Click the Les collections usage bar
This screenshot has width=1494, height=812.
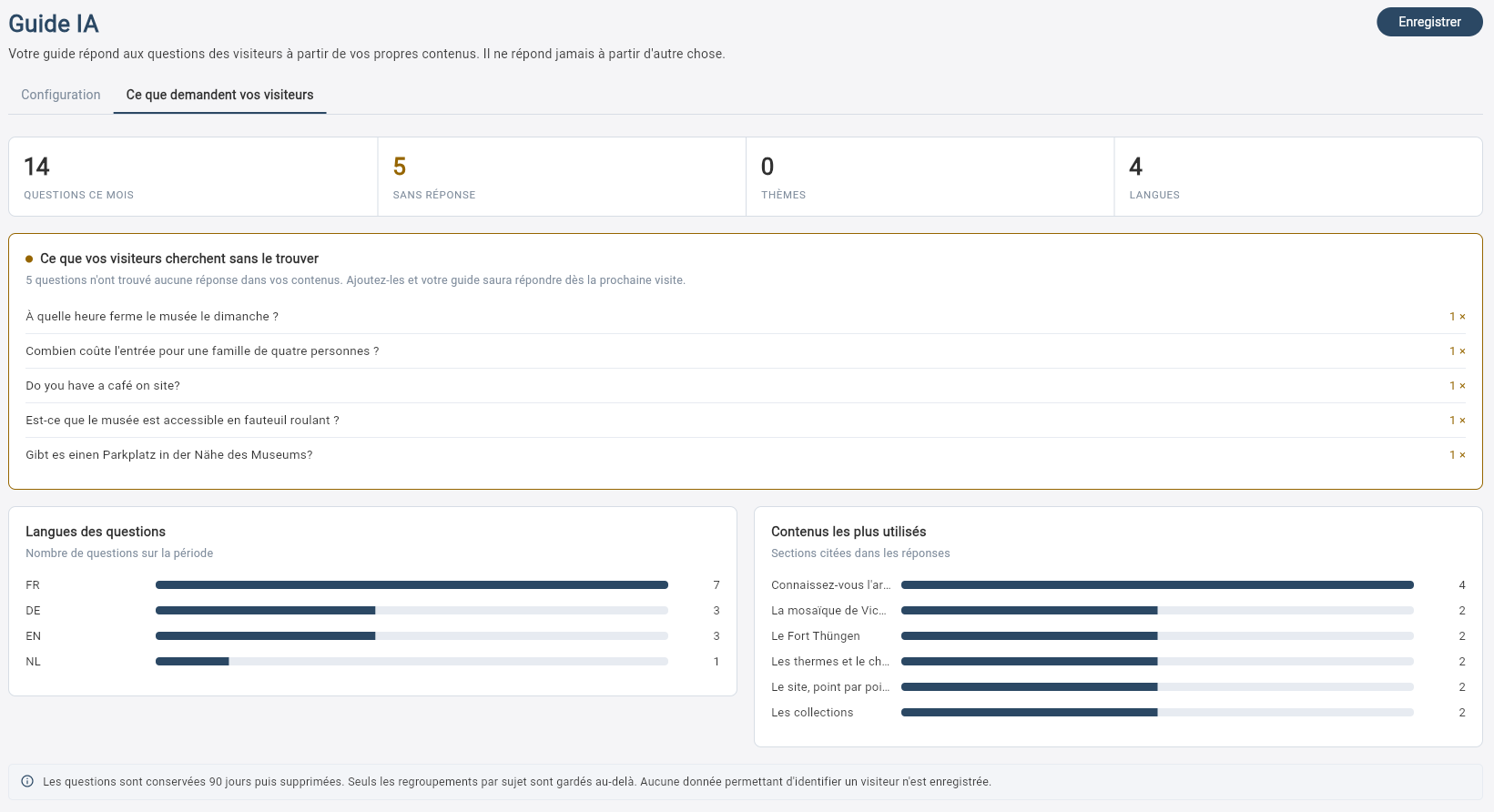[x=1157, y=713]
